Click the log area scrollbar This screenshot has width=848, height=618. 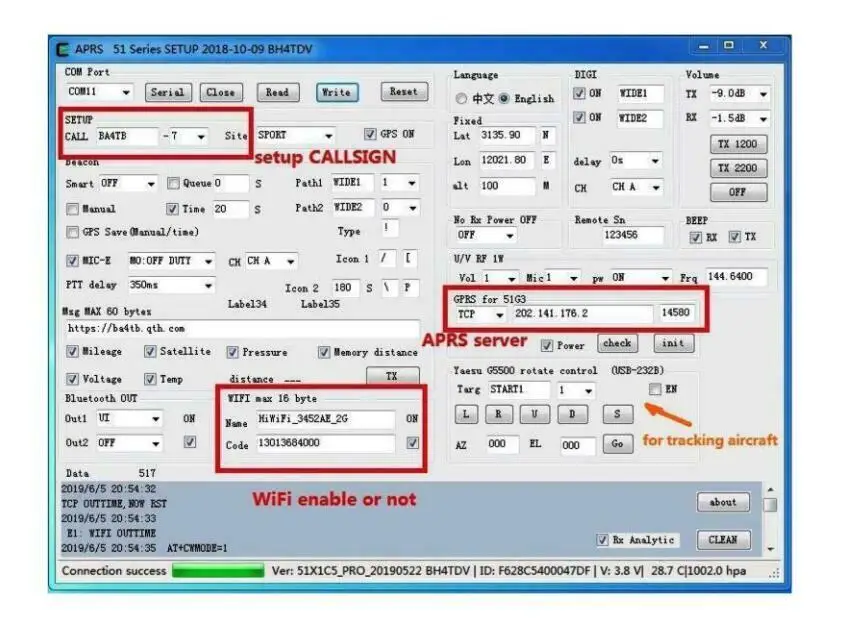click(771, 519)
